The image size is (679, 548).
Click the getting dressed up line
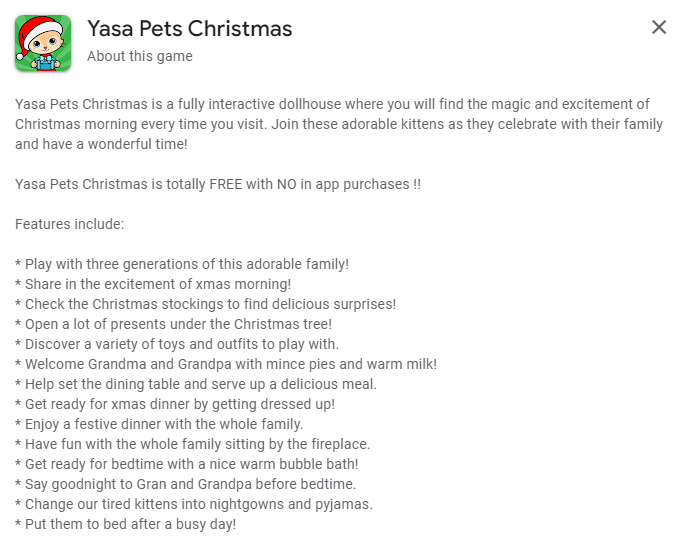175,404
